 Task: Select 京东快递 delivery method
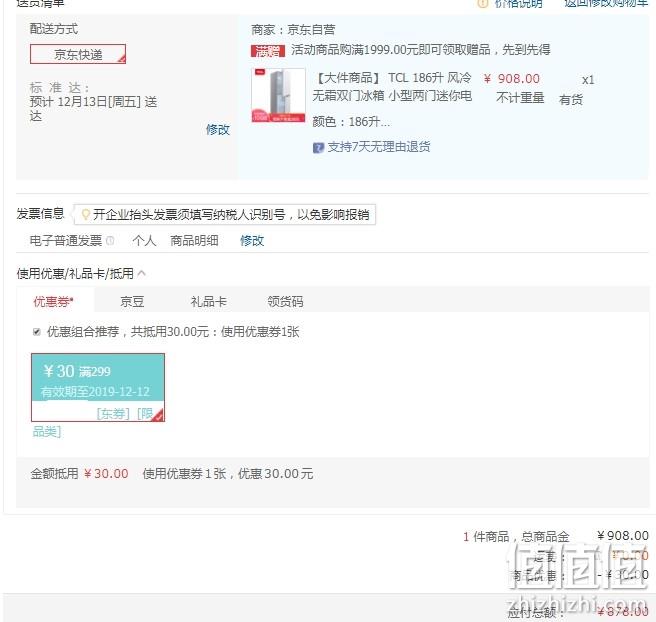point(78,54)
